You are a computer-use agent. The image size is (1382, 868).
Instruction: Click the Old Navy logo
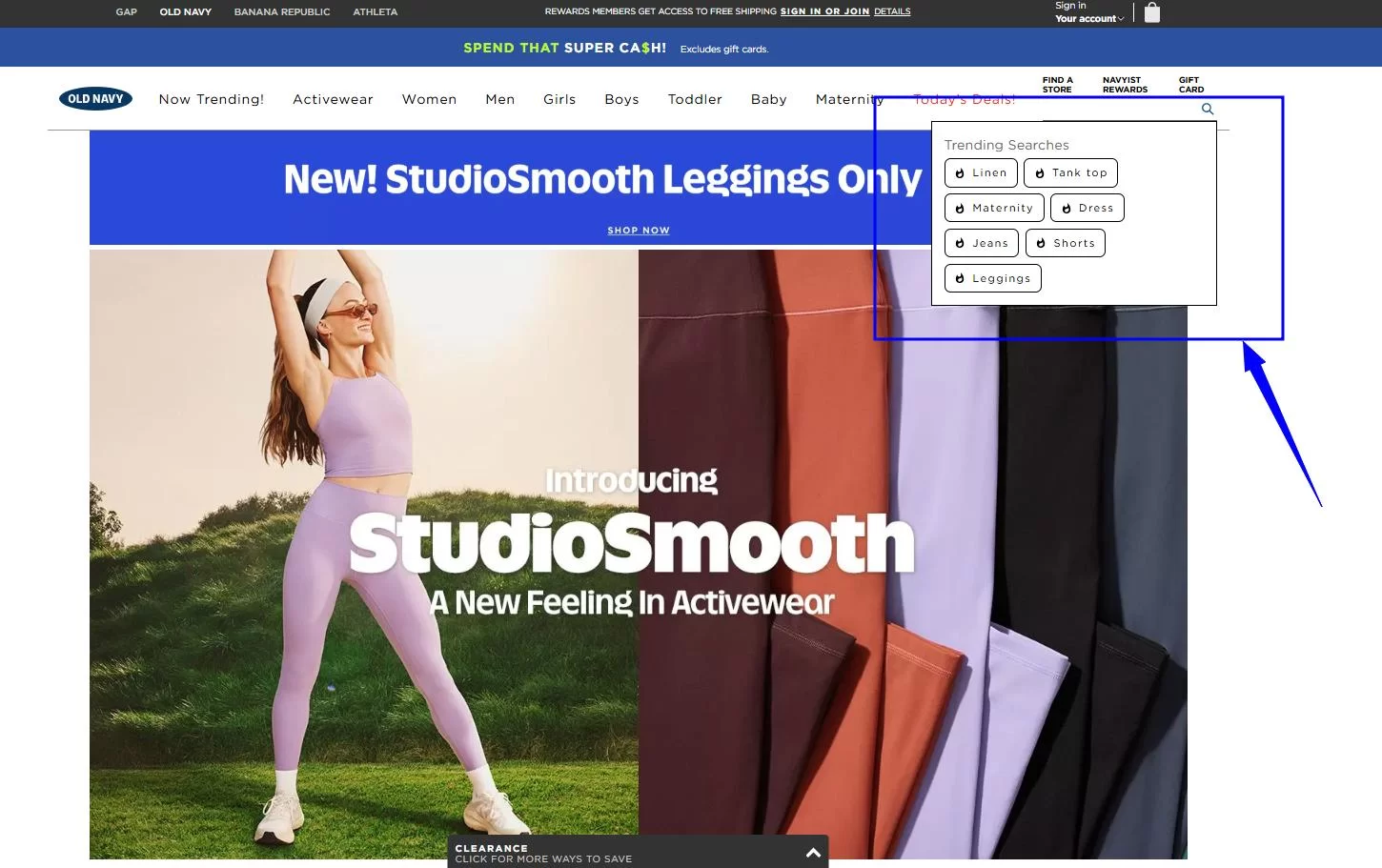tap(95, 99)
